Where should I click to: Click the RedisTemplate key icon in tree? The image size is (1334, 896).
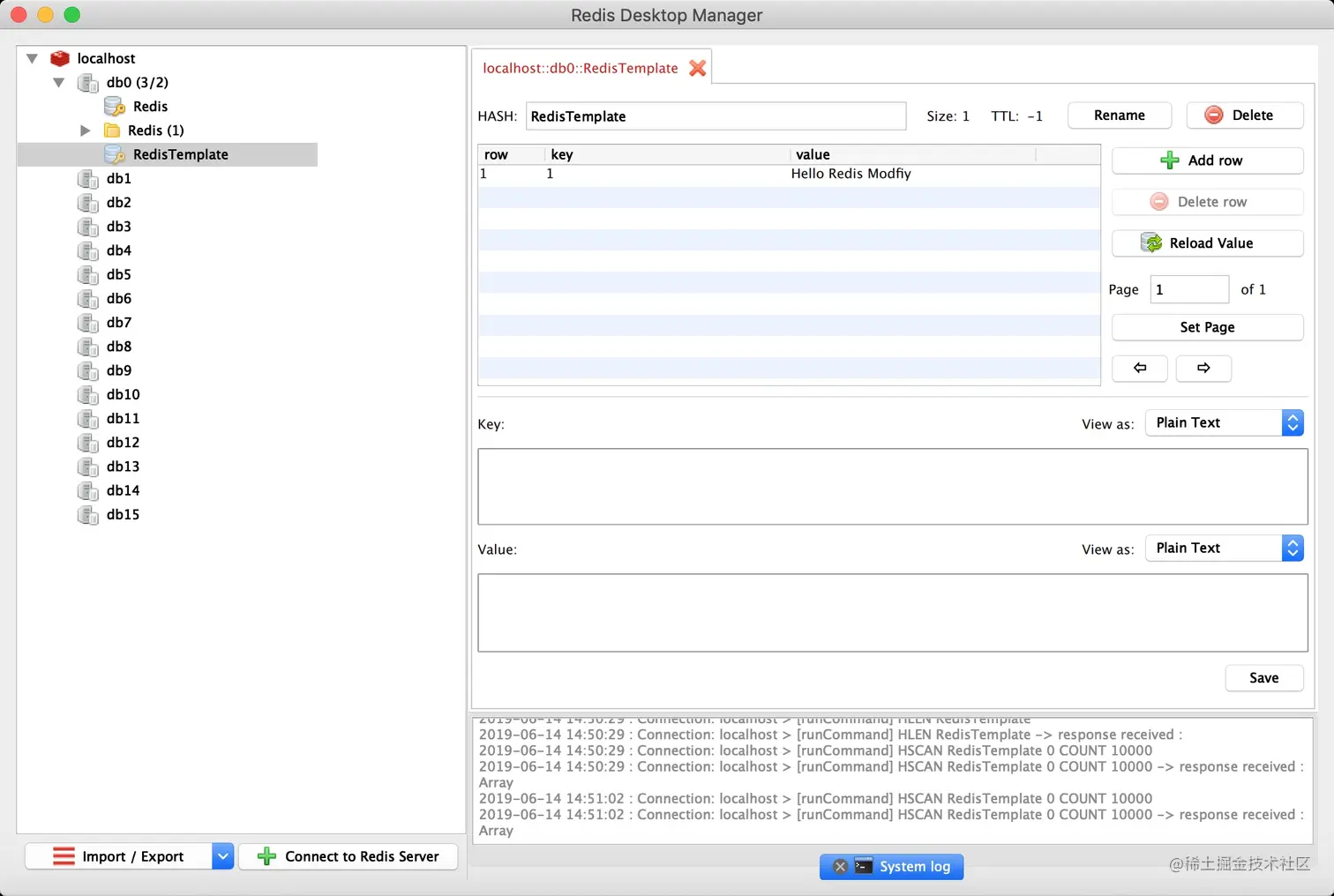pos(115,154)
